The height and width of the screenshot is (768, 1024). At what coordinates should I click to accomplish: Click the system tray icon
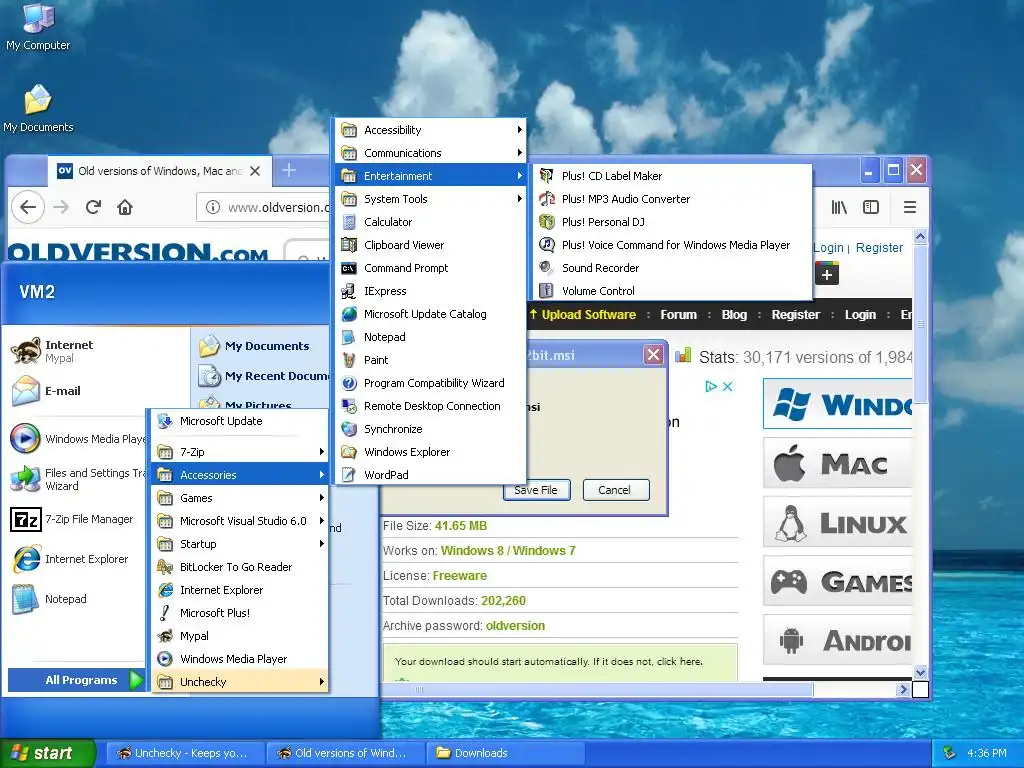click(950, 753)
